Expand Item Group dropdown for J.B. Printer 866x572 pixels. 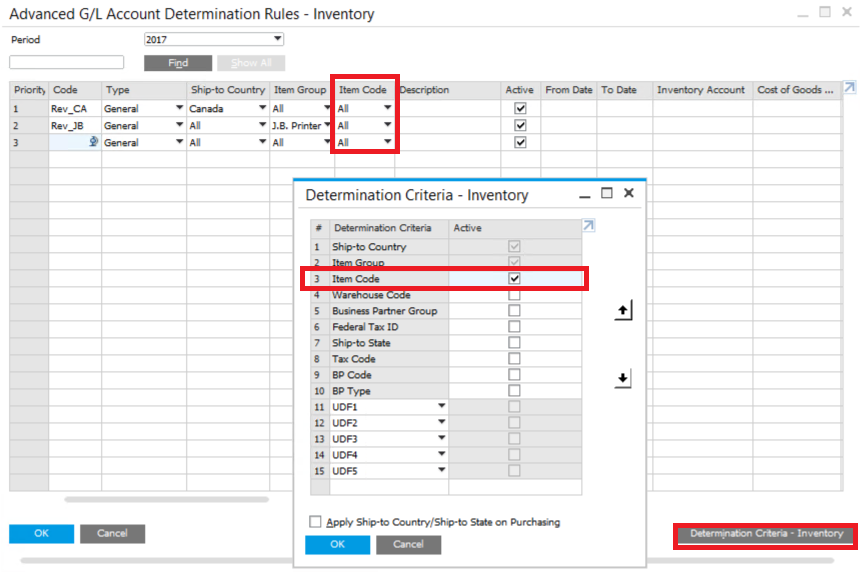(326, 126)
